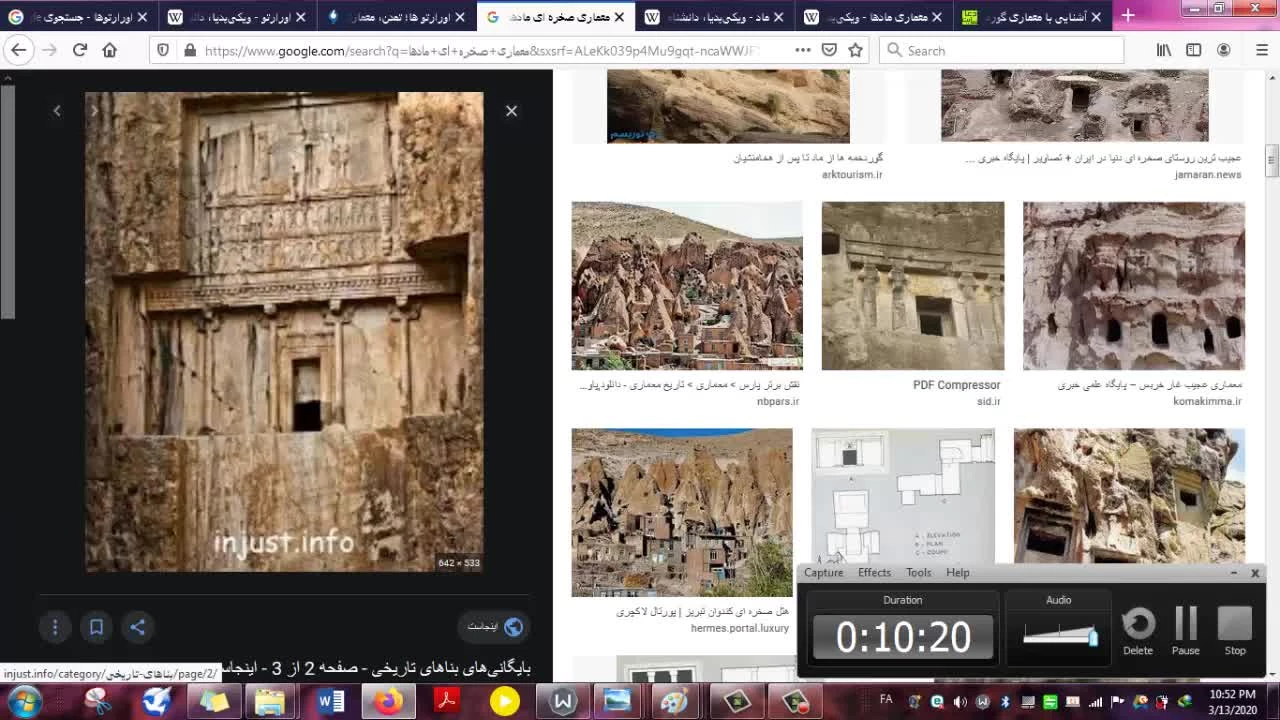The image size is (1280, 720).
Task: Switch to اورارتو - ویکی‌پدیا tab
Action: [x=236, y=17]
